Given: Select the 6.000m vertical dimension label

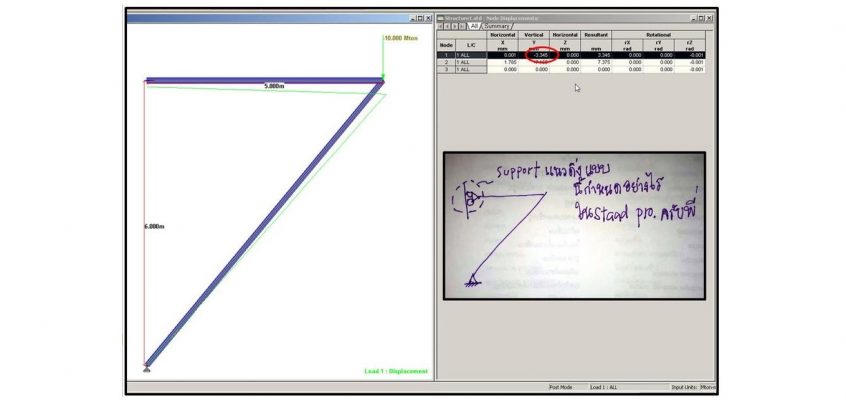Looking at the screenshot, I should click(x=154, y=227).
